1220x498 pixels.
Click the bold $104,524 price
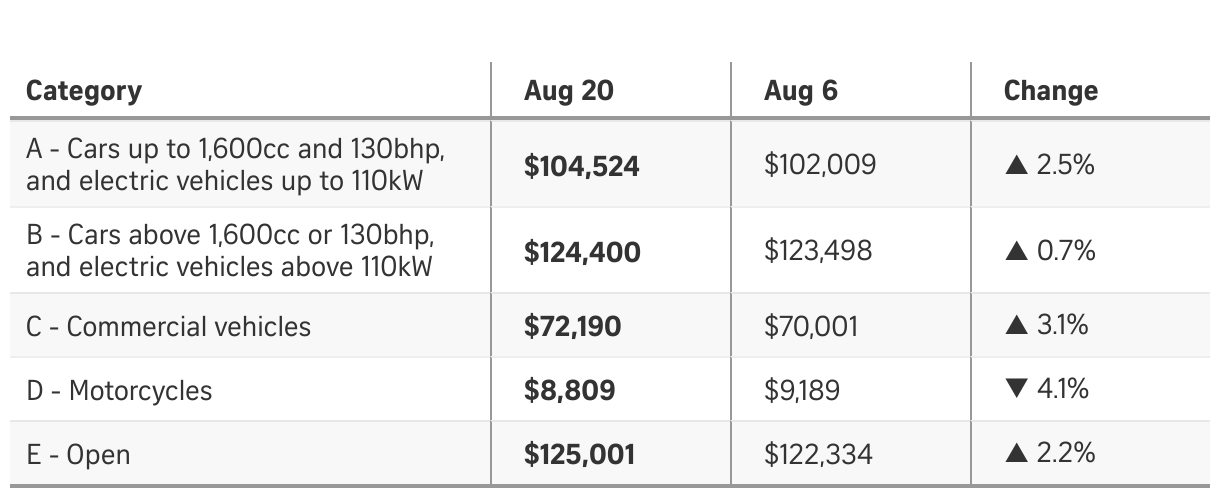(581, 166)
